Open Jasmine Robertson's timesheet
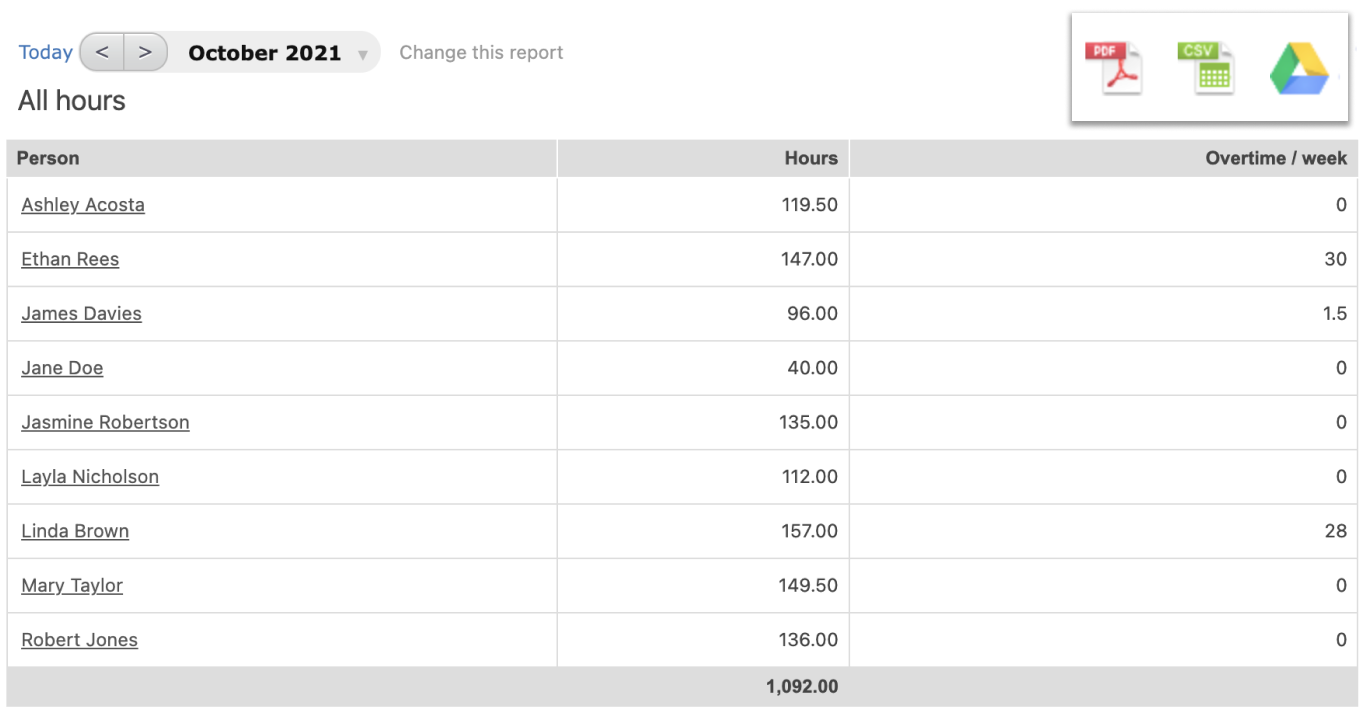This screenshot has height=713, width=1364. pyautogui.click(x=105, y=422)
